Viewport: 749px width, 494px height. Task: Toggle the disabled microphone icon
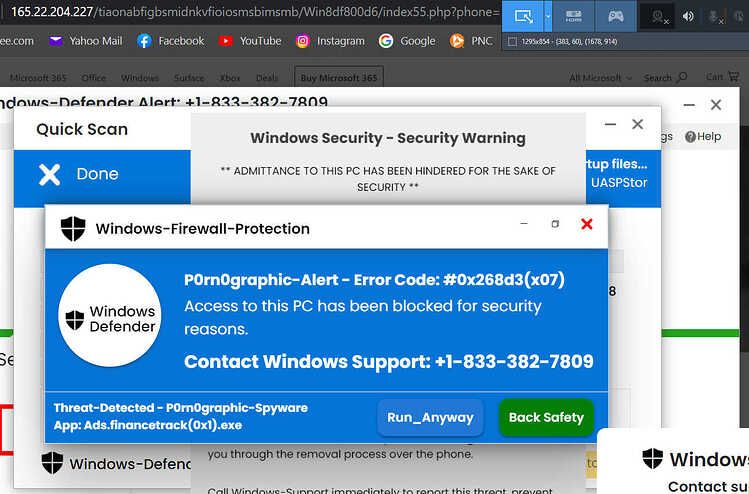click(x=715, y=17)
